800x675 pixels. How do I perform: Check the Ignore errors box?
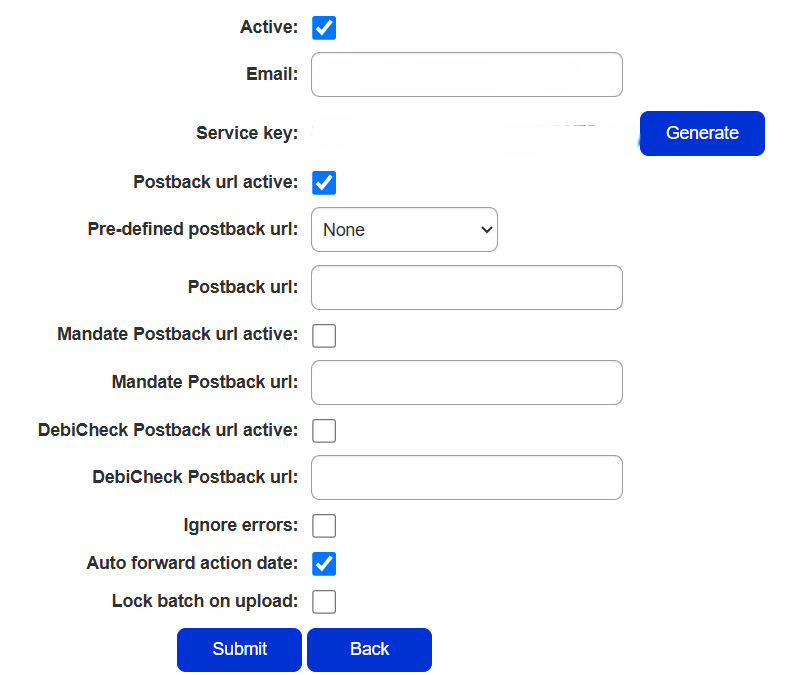pos(324,525)
